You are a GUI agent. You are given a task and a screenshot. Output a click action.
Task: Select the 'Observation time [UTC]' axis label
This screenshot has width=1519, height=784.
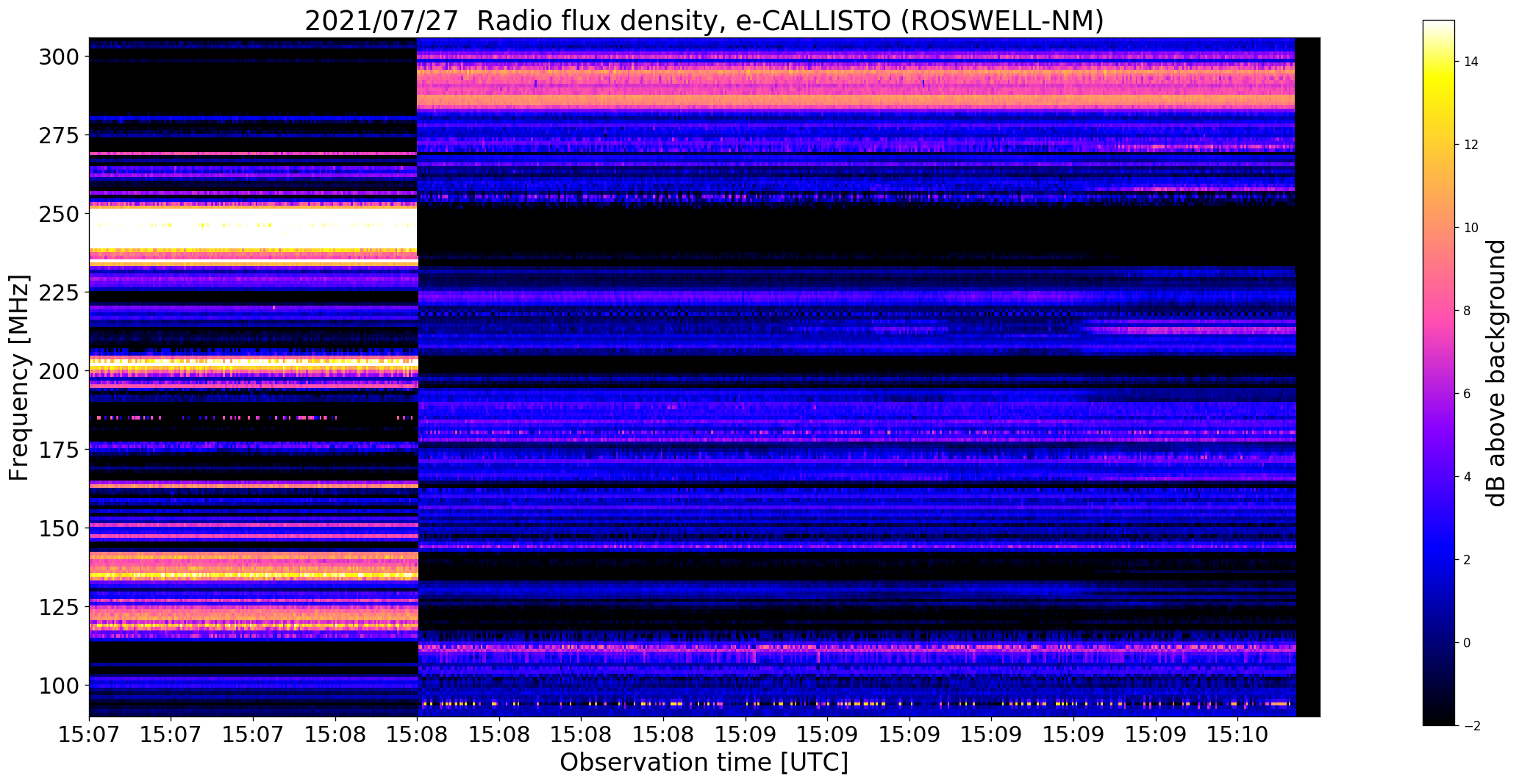pos(704,763)
